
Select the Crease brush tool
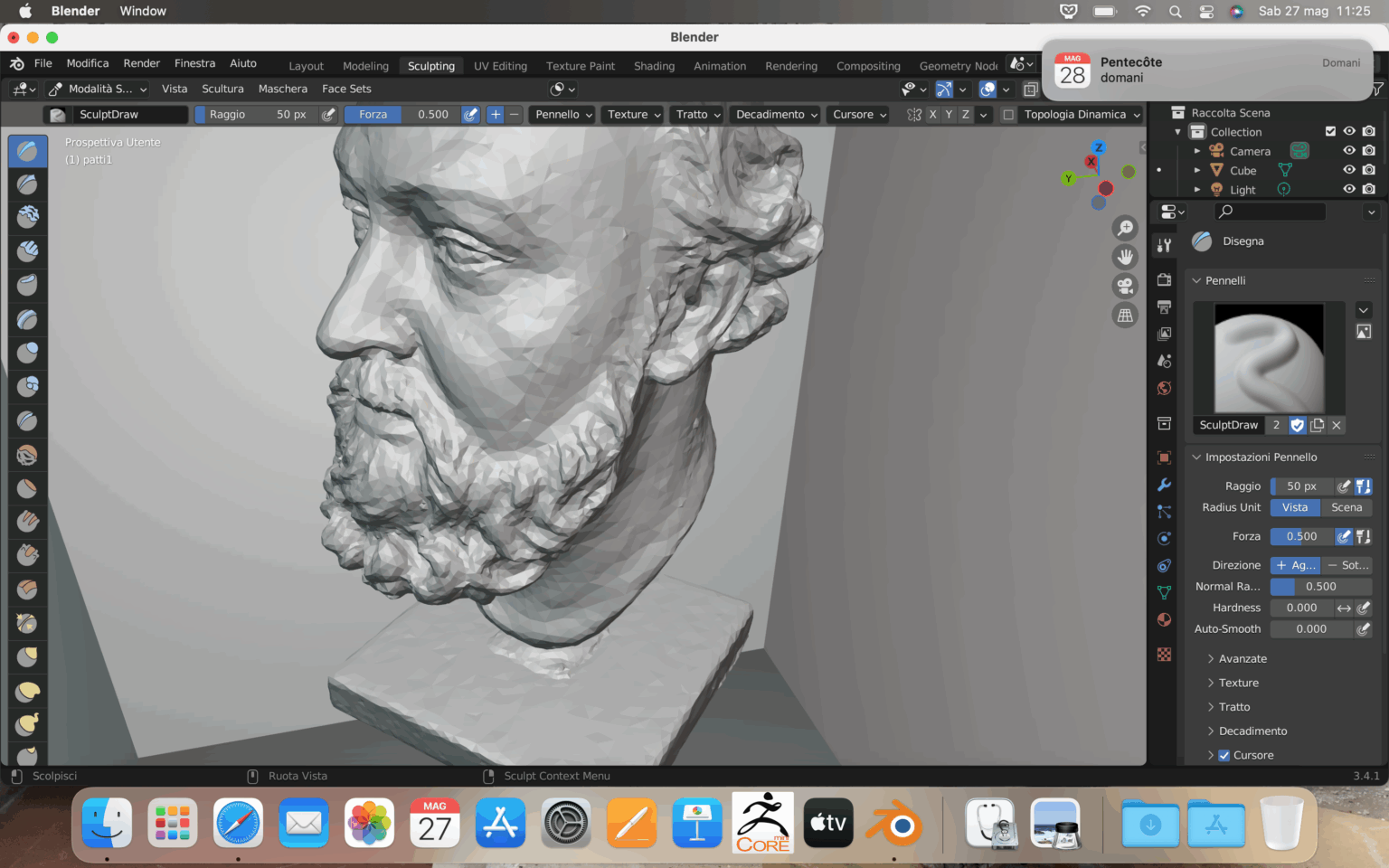[x=28, y=420]
